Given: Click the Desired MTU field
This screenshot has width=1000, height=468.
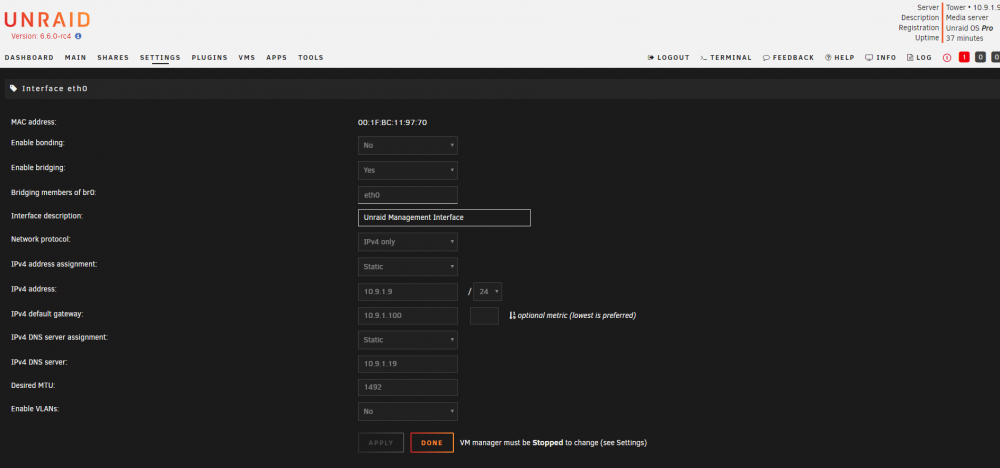Looking at the screenshot, I should (x=408, y=387).
